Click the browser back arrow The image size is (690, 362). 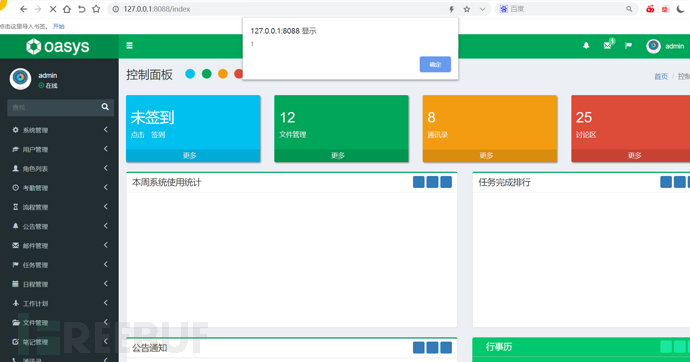[x=24, y=9]
